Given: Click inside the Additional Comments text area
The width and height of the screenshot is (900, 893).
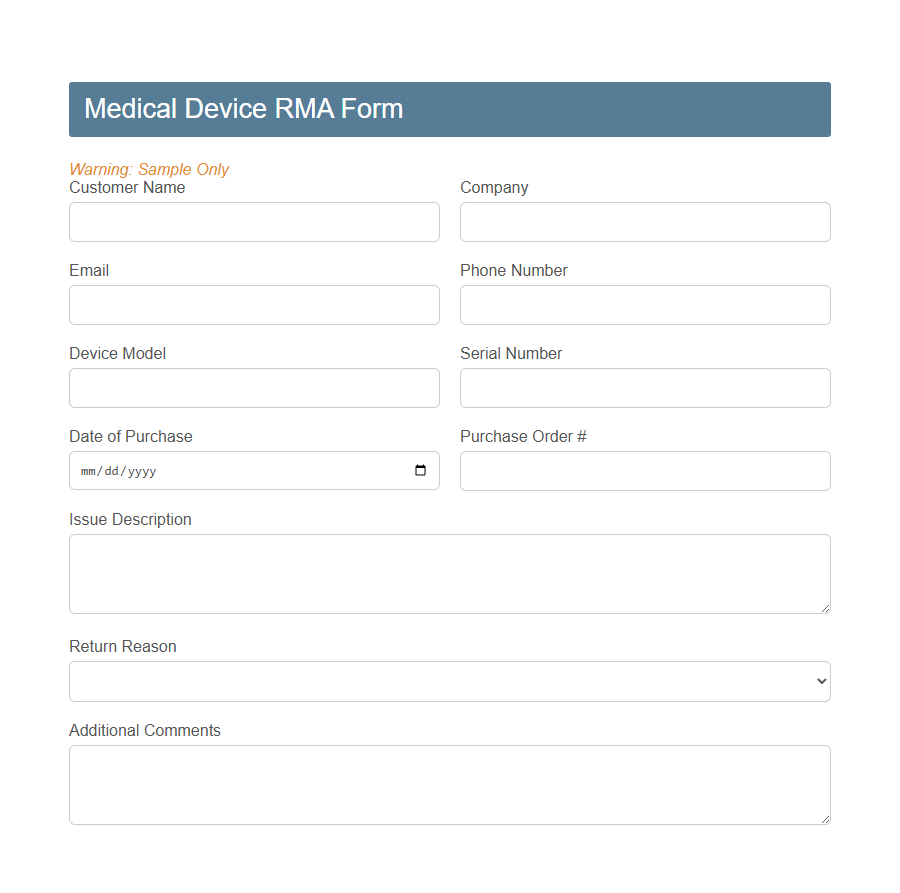Looking at the screenshot, I should pyautogui.click(x=450, y=784).
